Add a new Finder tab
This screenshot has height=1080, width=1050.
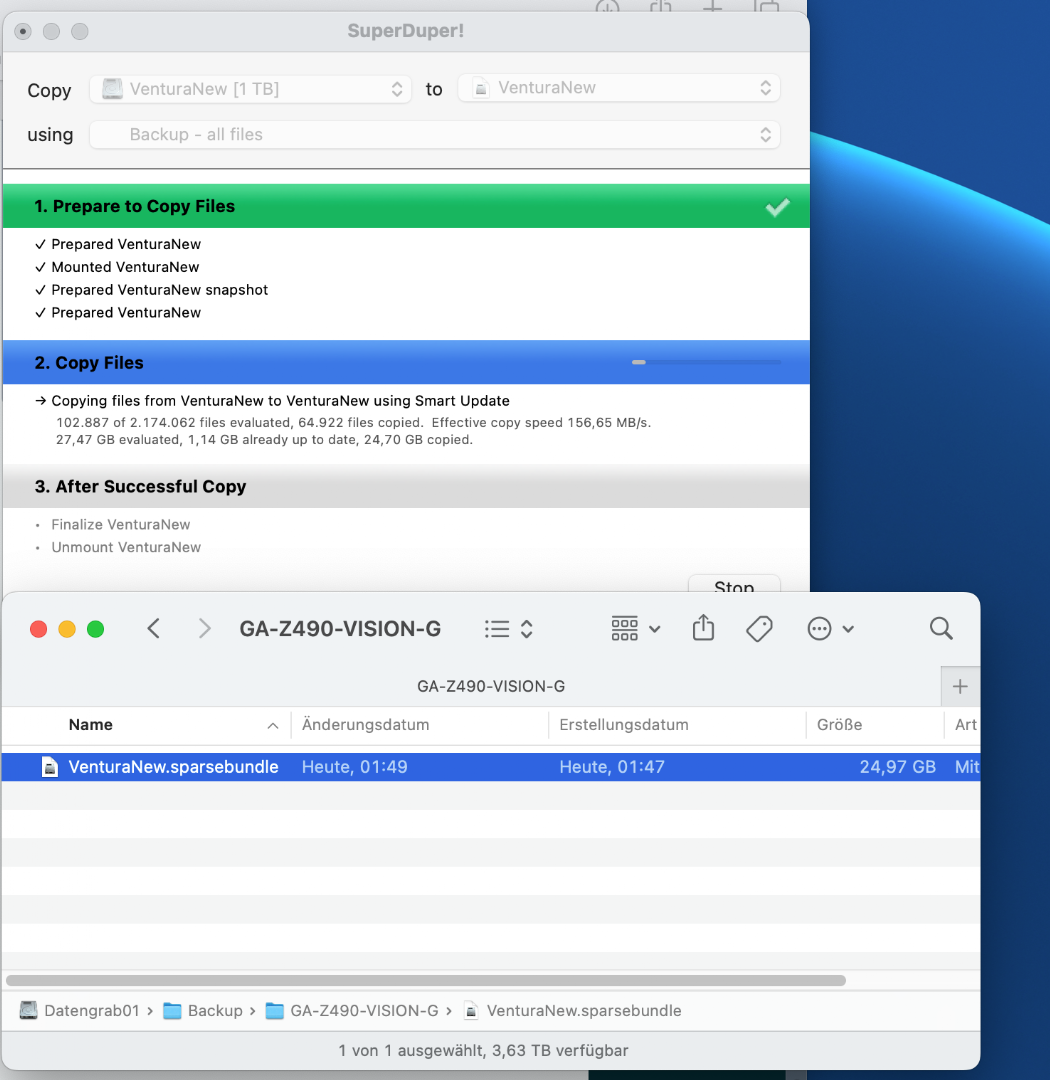click(x=960, y=686)
